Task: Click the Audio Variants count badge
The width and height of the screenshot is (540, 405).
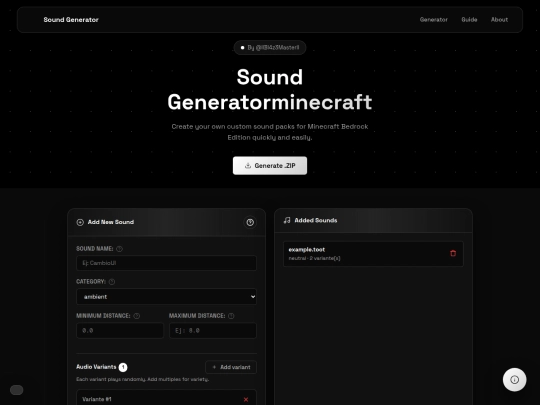Action: (x=123, y=367)
